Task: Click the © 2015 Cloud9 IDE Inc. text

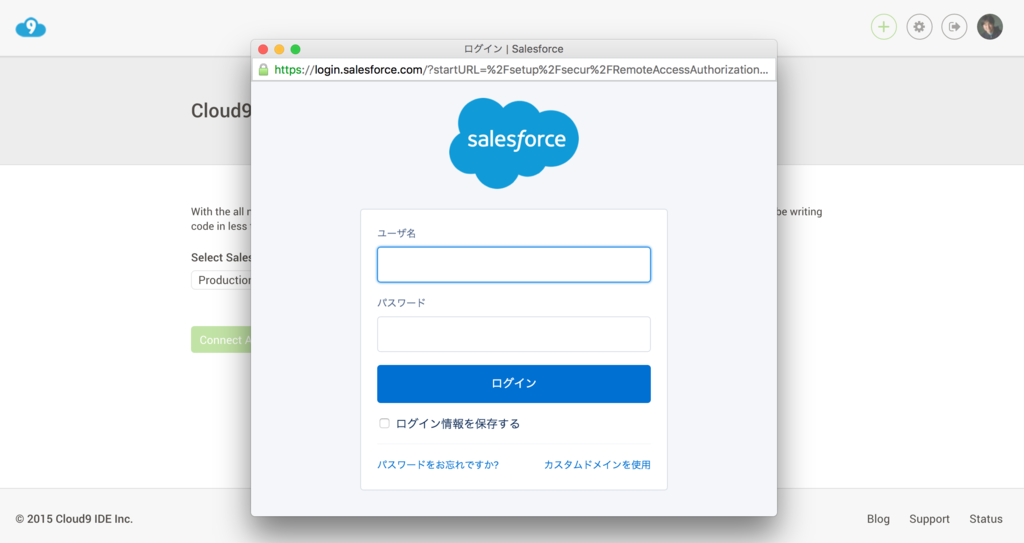Action: click(74, 519)
